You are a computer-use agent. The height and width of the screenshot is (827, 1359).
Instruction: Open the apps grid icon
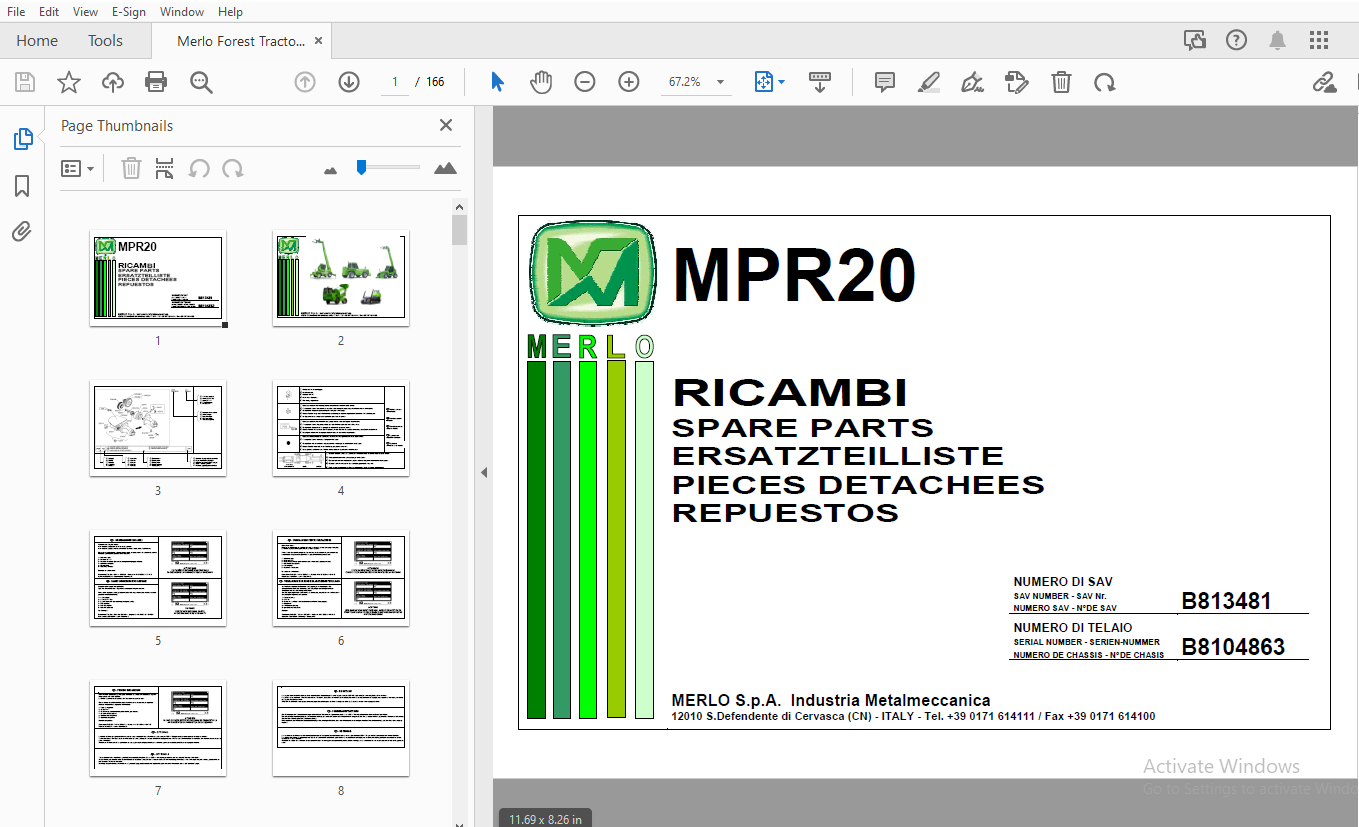pos(1319,40)
